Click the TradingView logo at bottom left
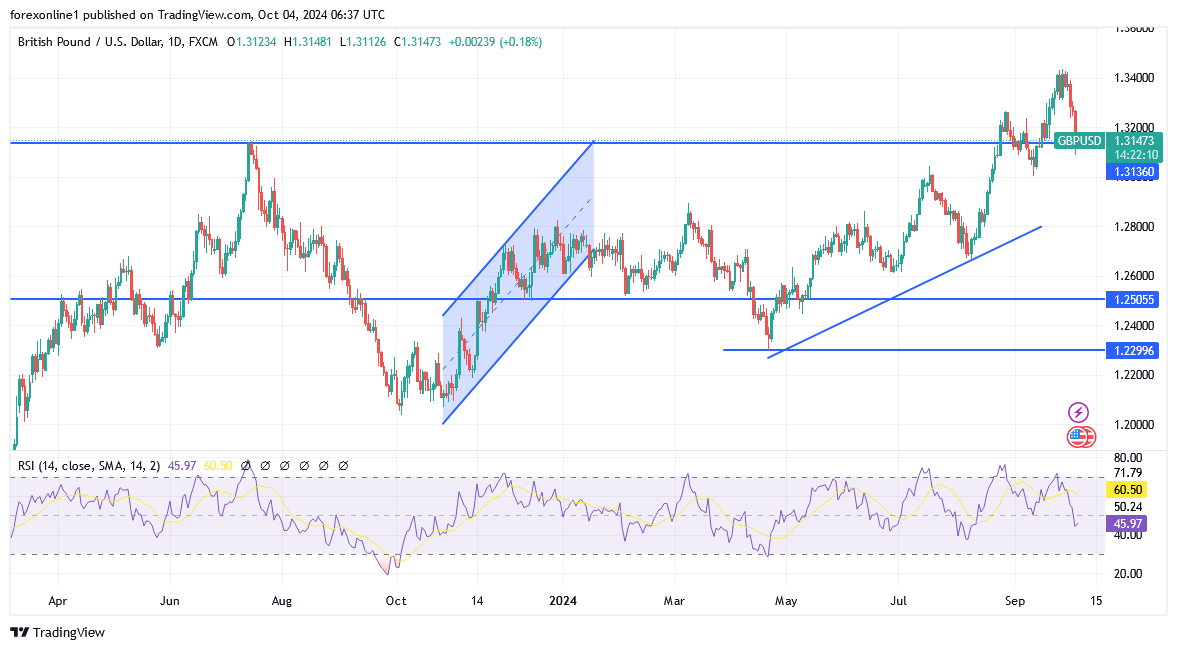The image size is (1177, 650). coord(57,632)
